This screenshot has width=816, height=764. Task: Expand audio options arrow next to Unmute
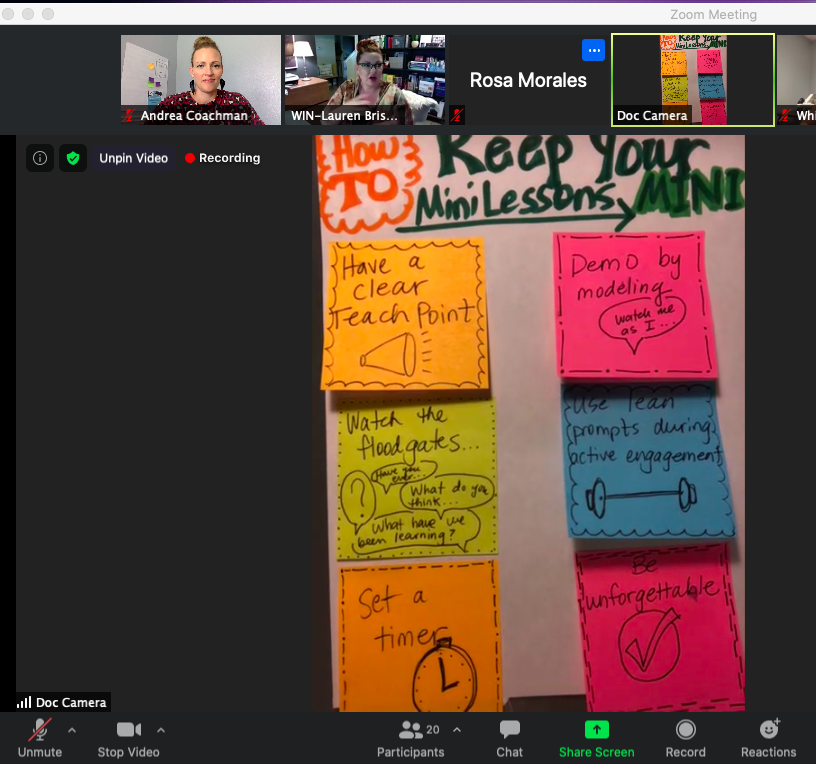pos(72,730)
